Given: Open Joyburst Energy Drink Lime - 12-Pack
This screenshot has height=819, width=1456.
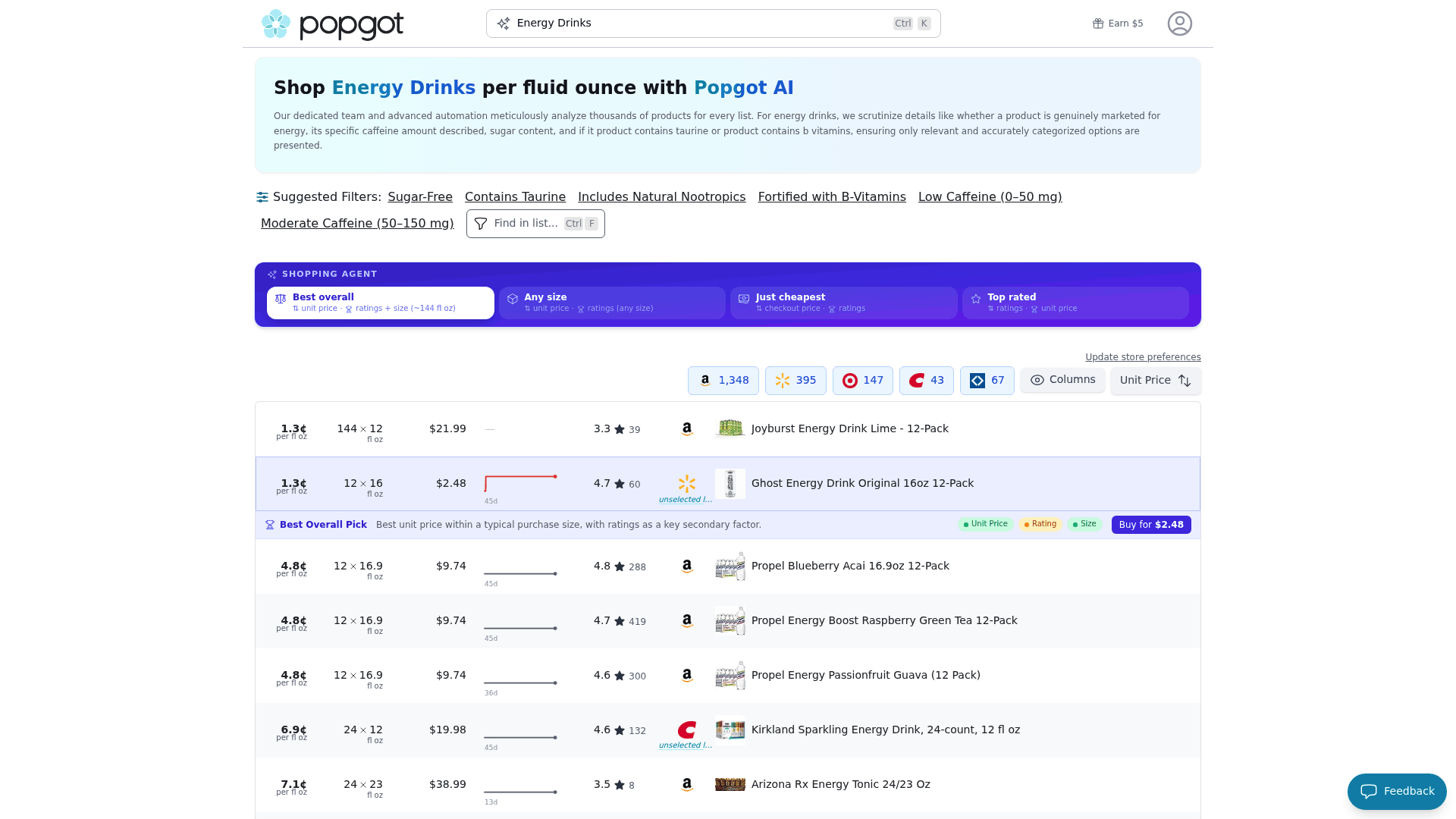Looking at the screenshot, I should click(x=849, y=429).
